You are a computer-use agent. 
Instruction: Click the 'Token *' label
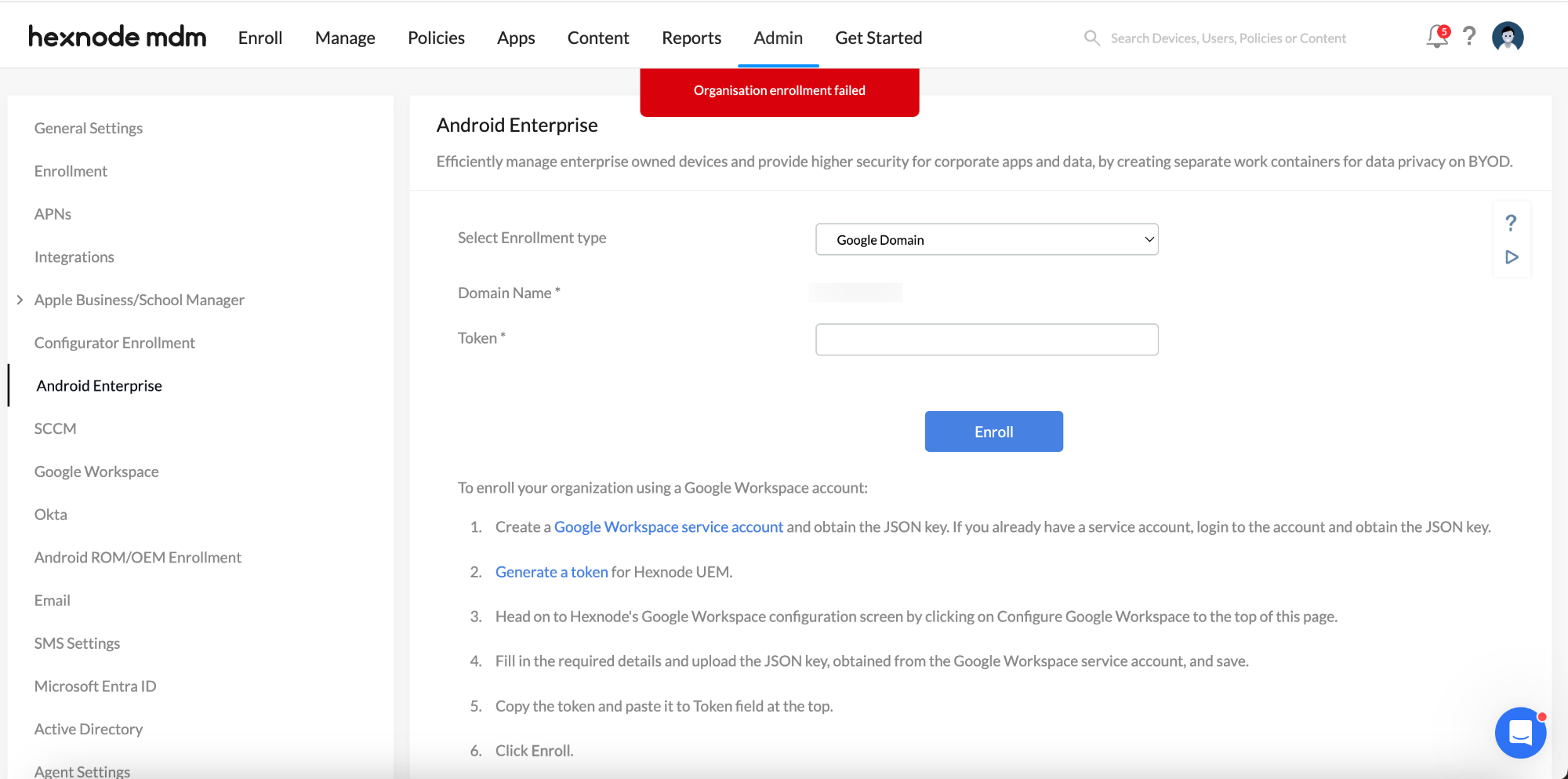pyautogui.click(x=482, y=338)
